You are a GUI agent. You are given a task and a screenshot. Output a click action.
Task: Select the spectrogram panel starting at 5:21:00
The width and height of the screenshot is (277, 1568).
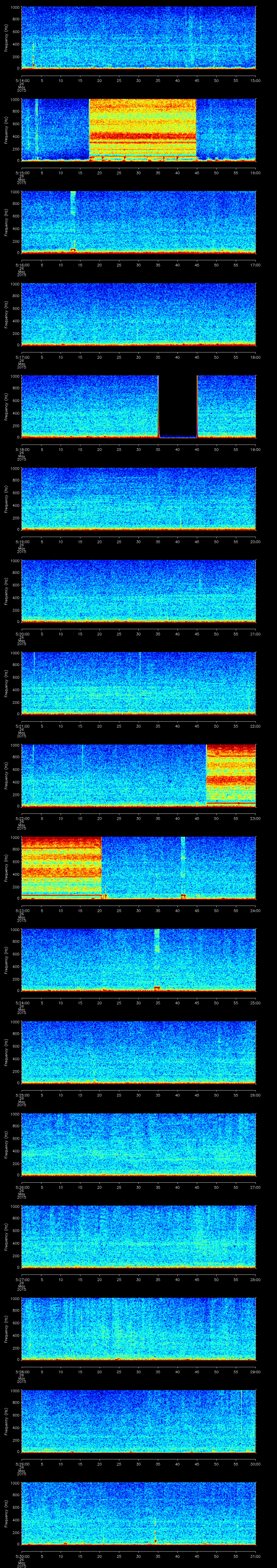point(138,683)
